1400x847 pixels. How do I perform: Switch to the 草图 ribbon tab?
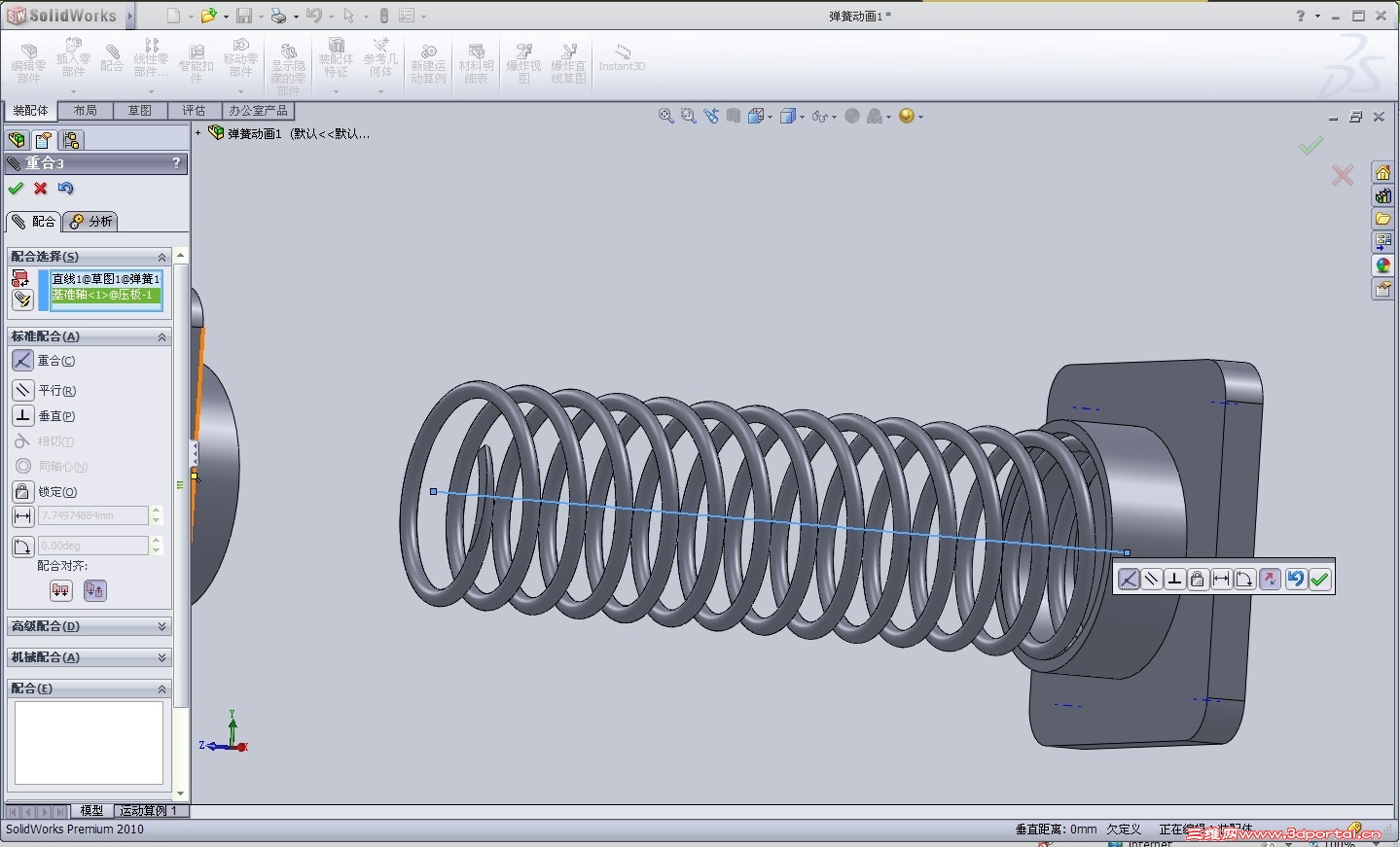(140, 111)
